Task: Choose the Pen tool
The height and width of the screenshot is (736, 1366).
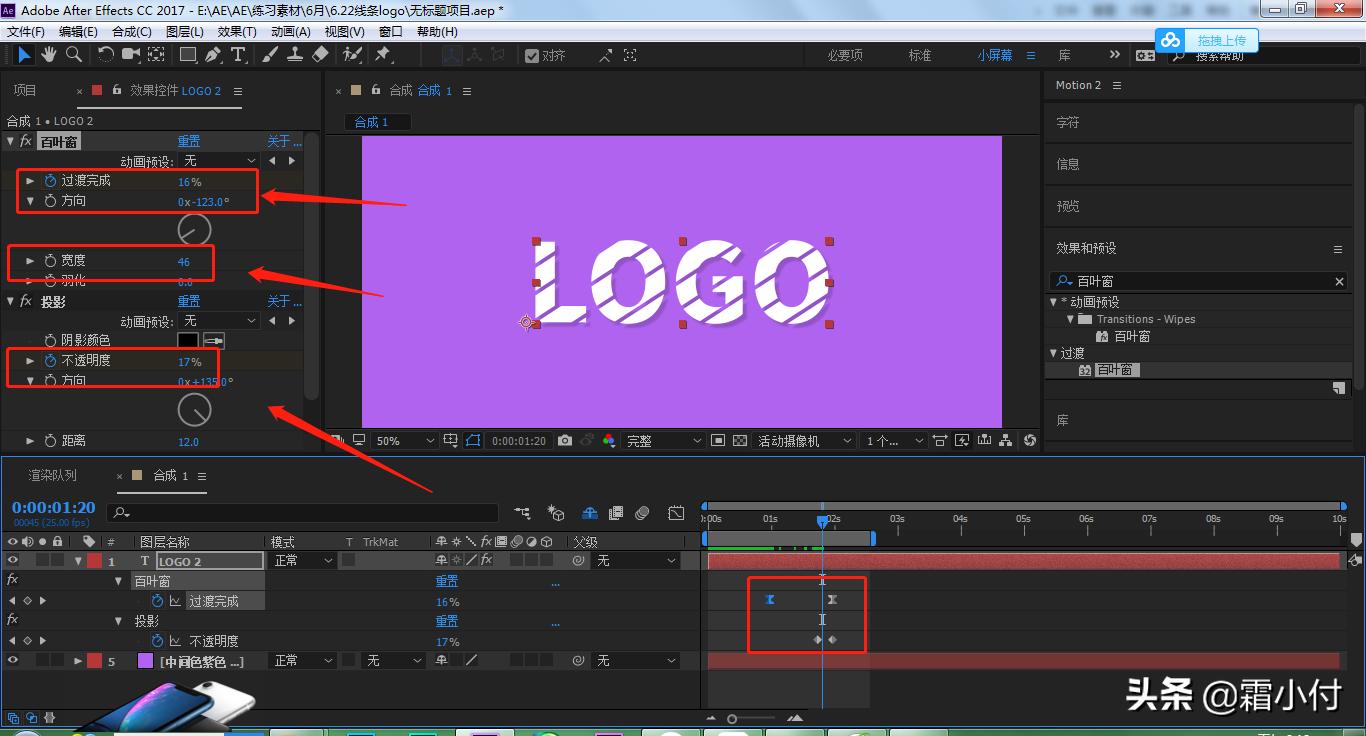Action: point(213,55)
